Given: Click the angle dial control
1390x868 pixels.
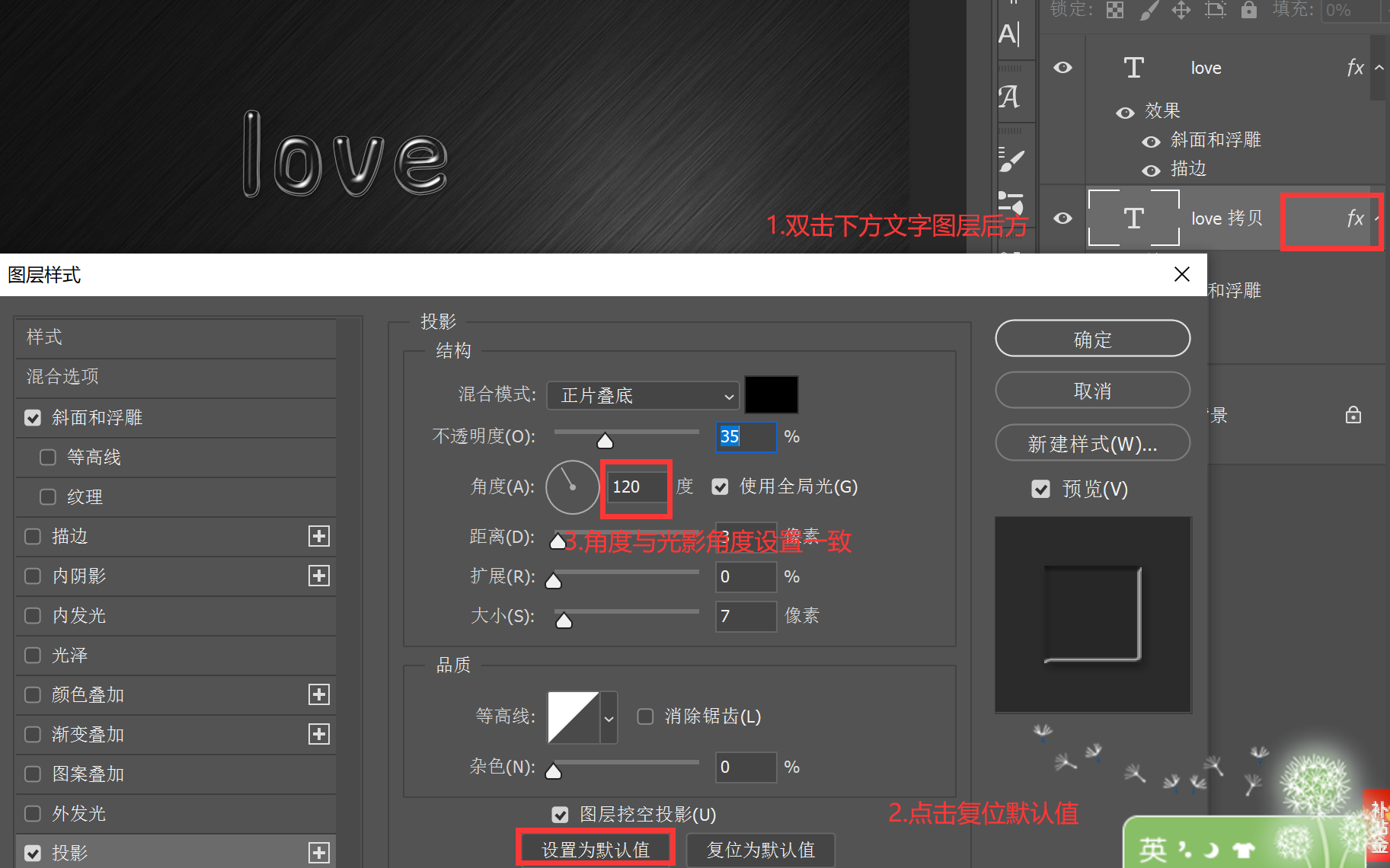Looking at the screenshot, I should pyautogui.click(x=573, y=487).
